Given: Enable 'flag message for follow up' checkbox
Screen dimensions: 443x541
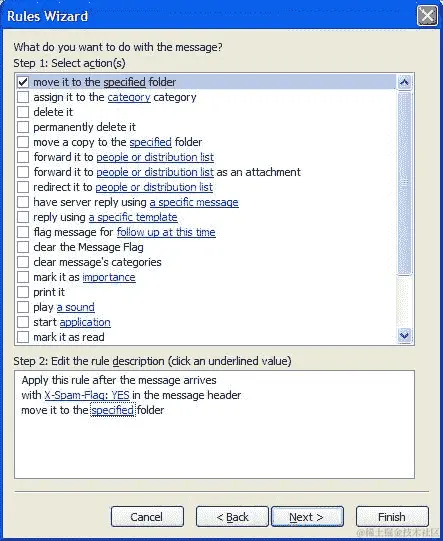Looking at the screenshot, I should [x=23, y=232].
